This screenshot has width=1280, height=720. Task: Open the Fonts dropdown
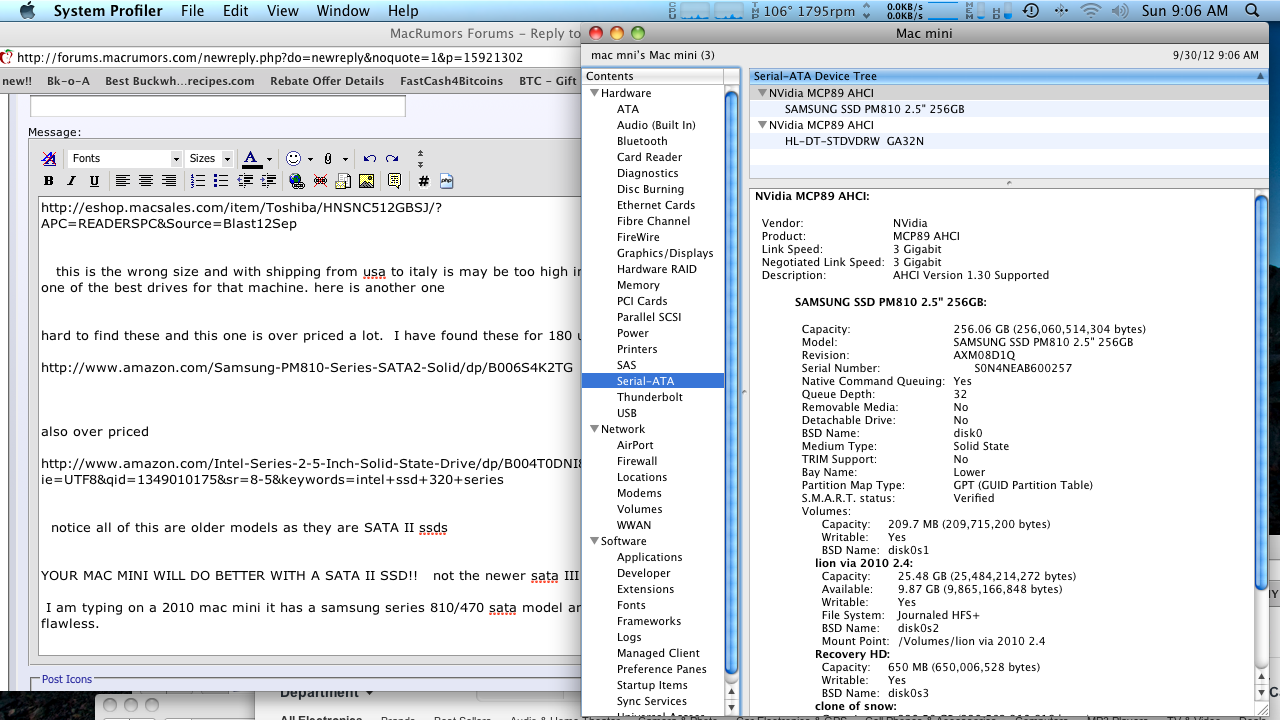click(x=125, y=159)
